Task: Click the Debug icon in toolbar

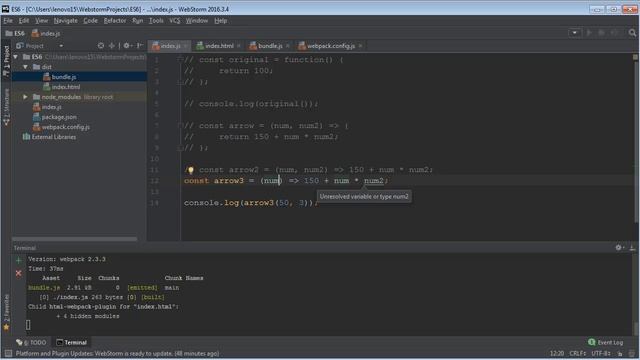Action: click(x=601, y=33)
